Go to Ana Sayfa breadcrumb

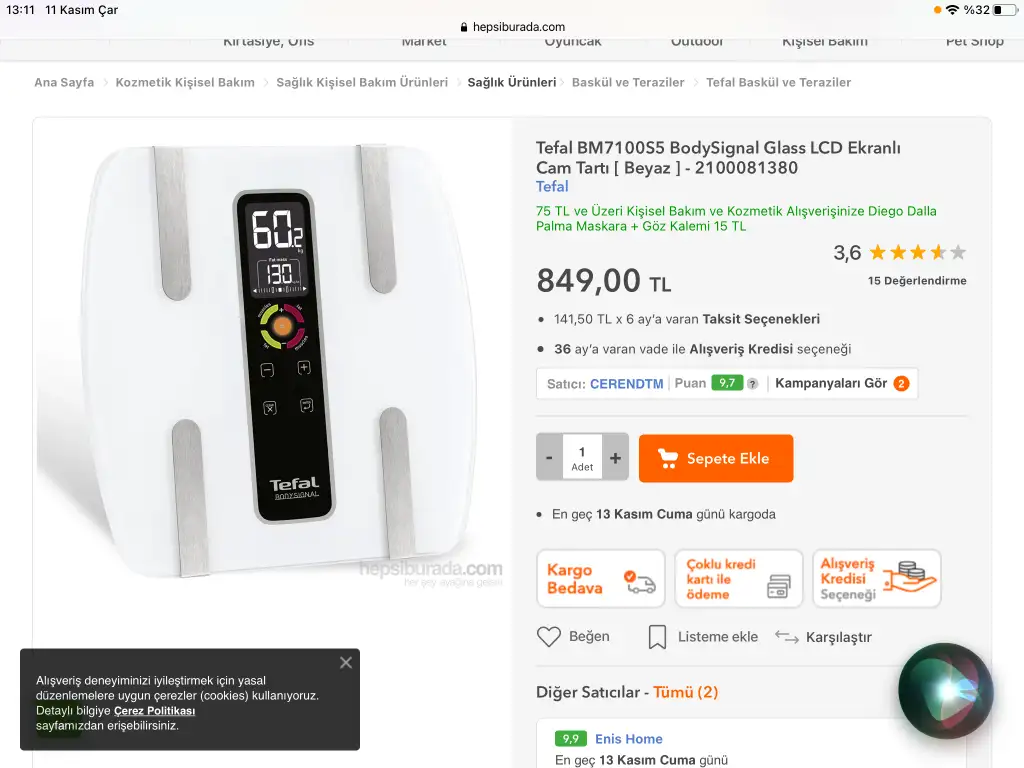coord(64,82)
